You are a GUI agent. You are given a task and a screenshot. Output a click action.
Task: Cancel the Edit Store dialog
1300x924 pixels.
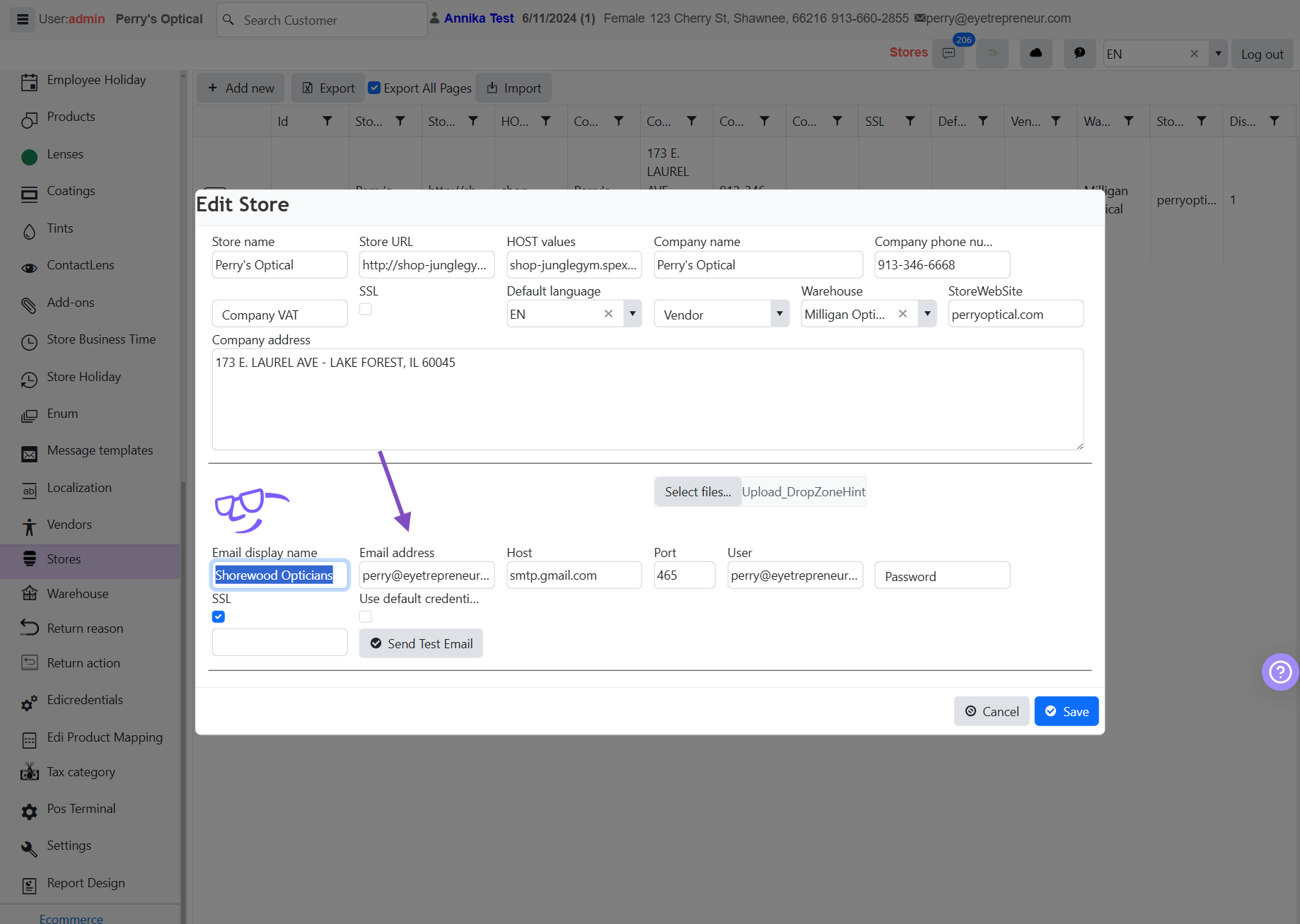(992, 711)
